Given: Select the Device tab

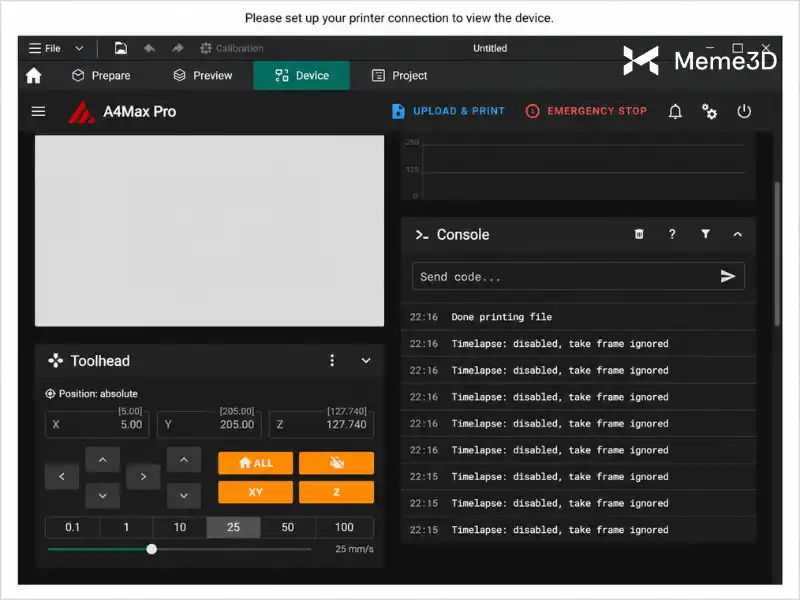Looking at the screenshot, I should (302, 76).
